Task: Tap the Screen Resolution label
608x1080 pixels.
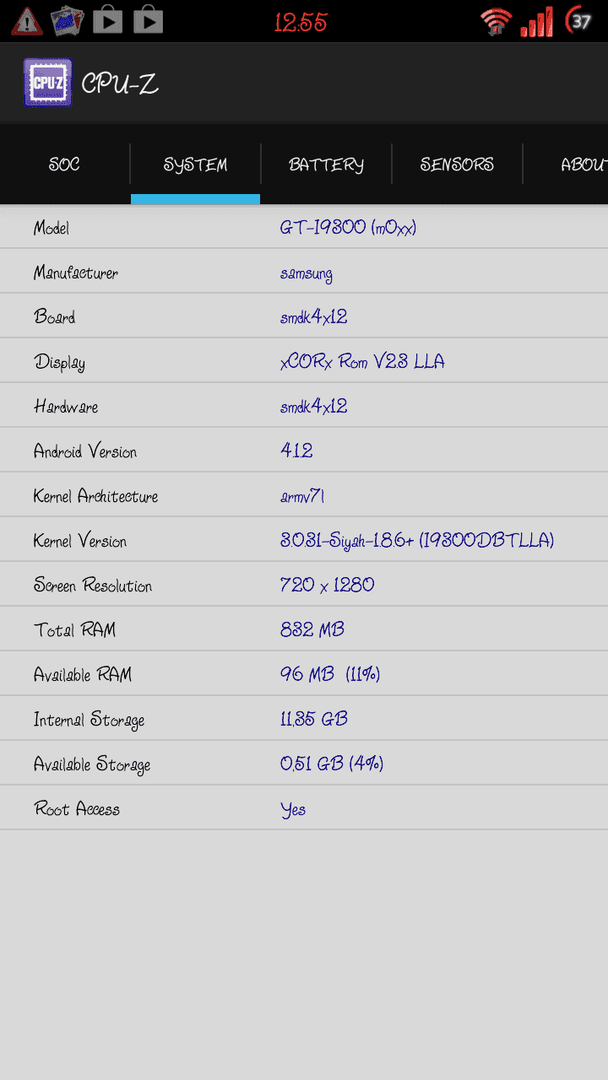Action: tap(93, 586)
